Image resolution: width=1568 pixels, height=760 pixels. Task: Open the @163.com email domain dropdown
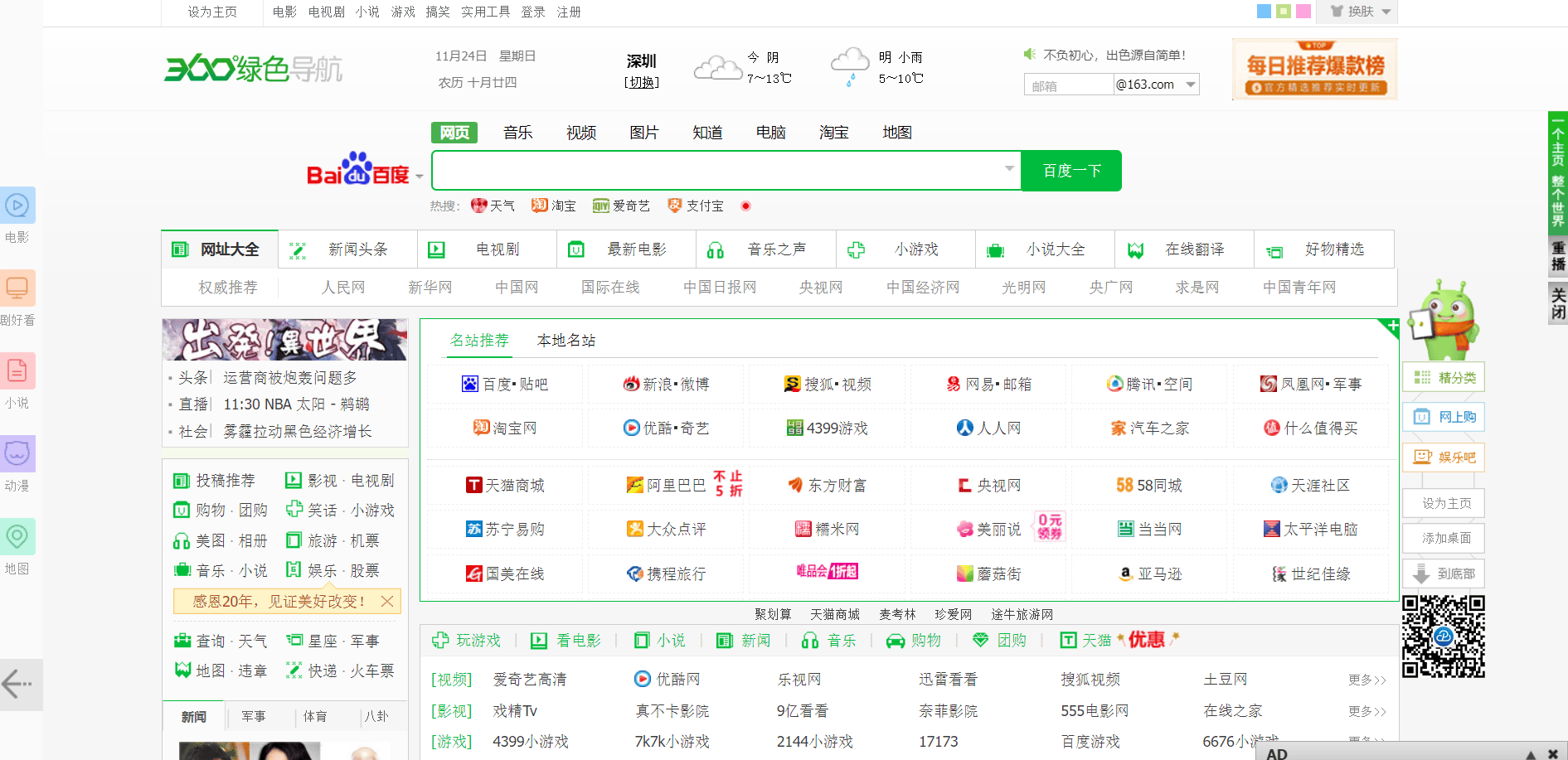(x=1191, y=85)
